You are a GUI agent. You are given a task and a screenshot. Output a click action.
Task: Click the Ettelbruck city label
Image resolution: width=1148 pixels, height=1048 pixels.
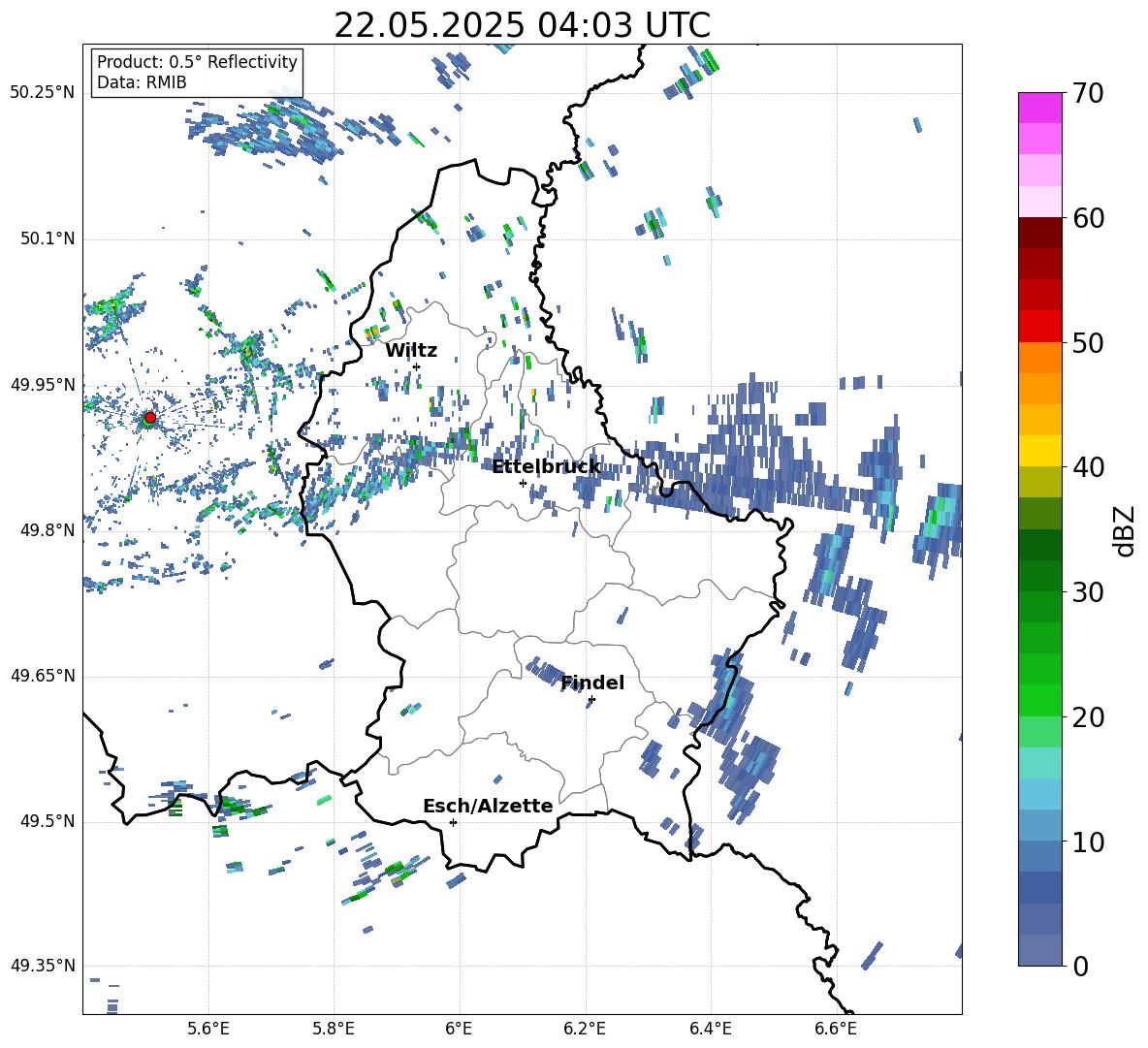click(x=546, y=467)
